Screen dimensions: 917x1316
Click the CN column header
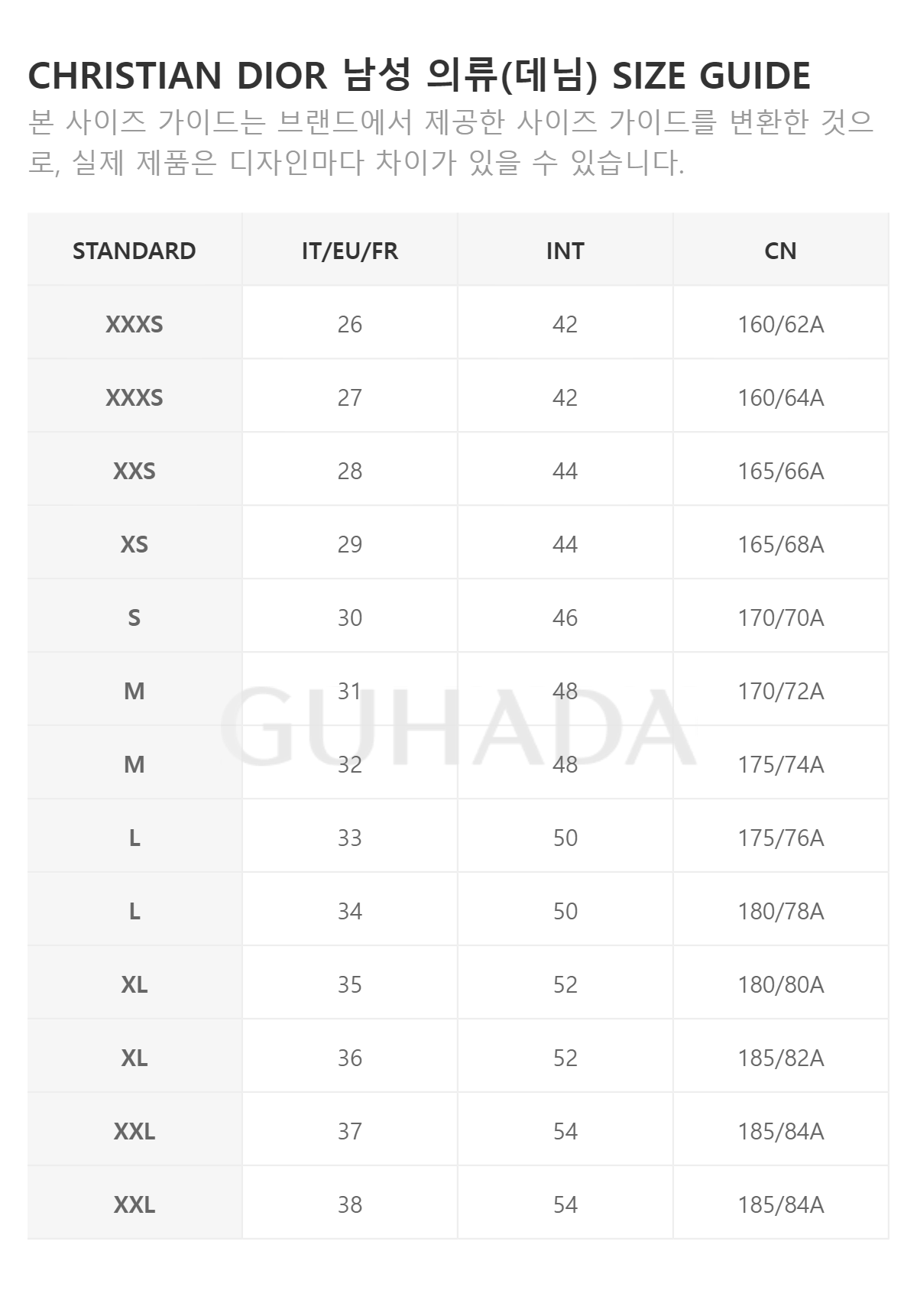[781, 250]
